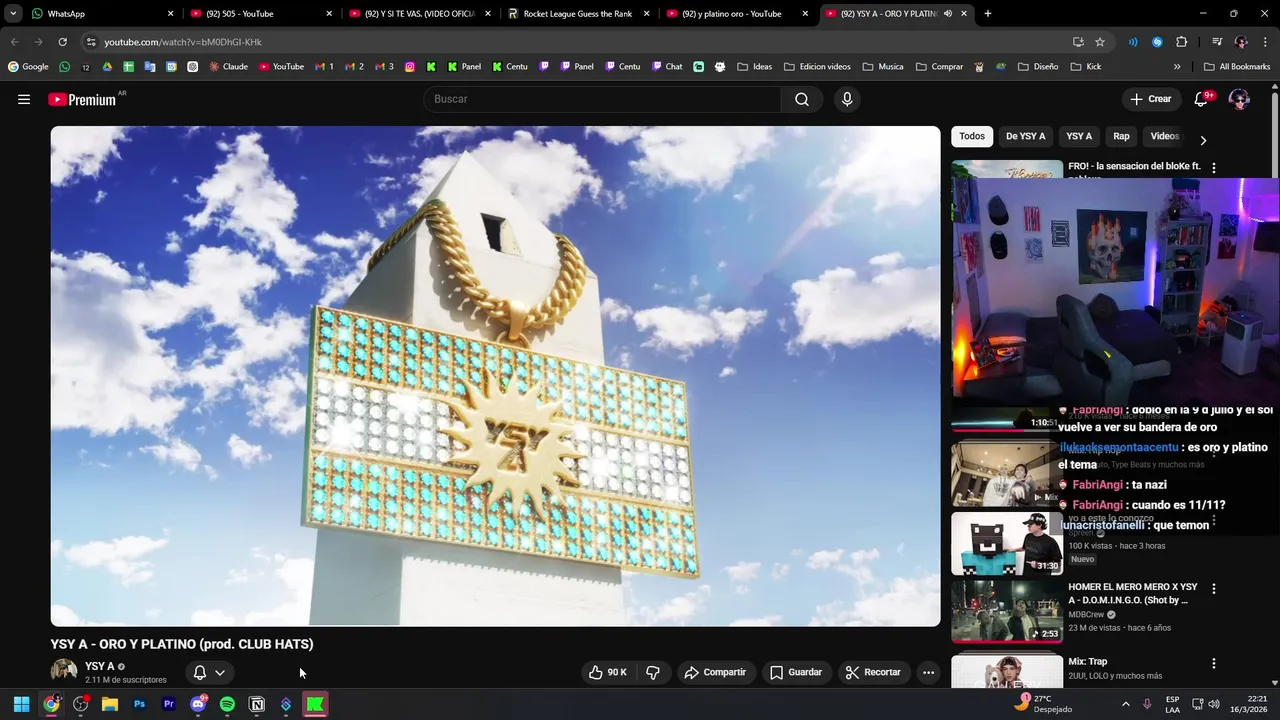Switch to the WhatsApp tab

tap(100, 13)
